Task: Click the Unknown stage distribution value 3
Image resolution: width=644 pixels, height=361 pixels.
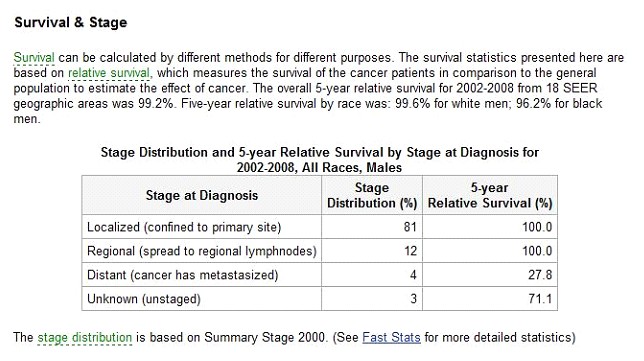Action: click(414, 299)
